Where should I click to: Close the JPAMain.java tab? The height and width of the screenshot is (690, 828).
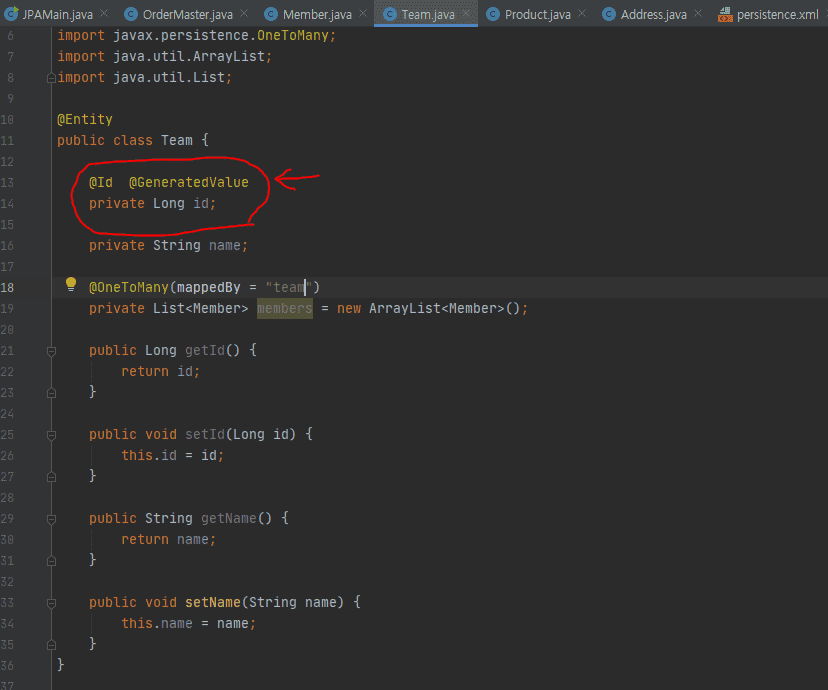104,13
